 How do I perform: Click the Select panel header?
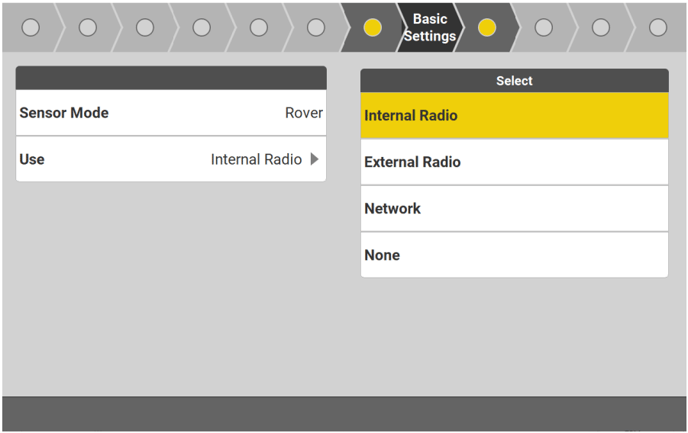point(514,81)
